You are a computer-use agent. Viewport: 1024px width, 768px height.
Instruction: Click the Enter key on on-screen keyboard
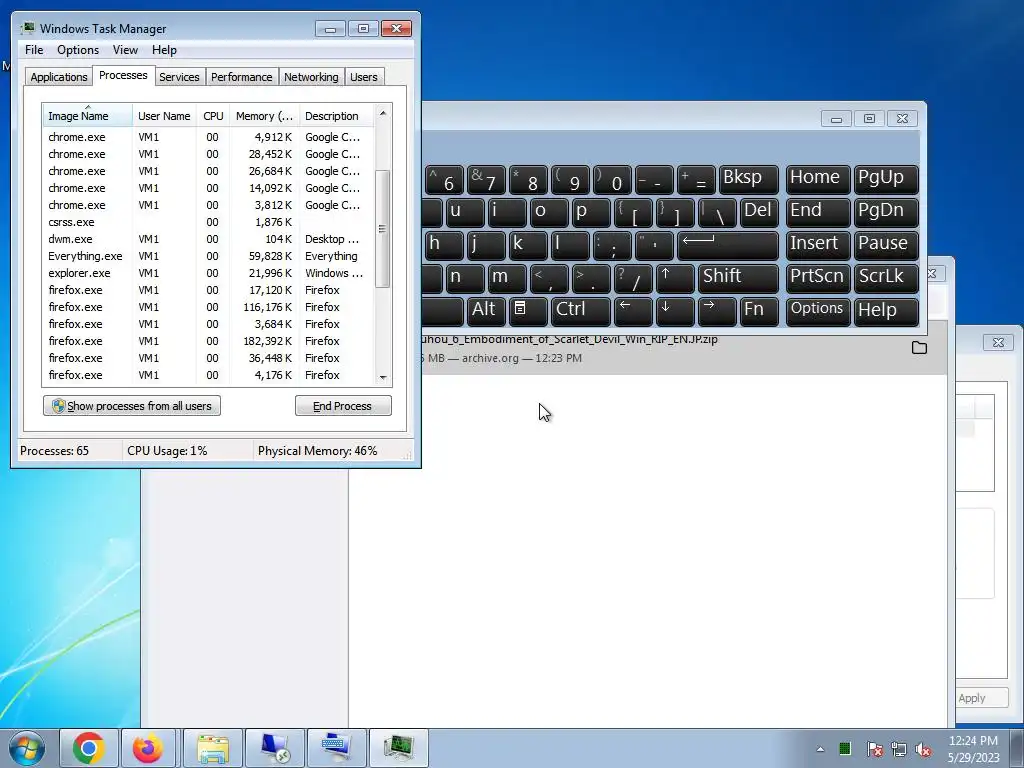728,246
